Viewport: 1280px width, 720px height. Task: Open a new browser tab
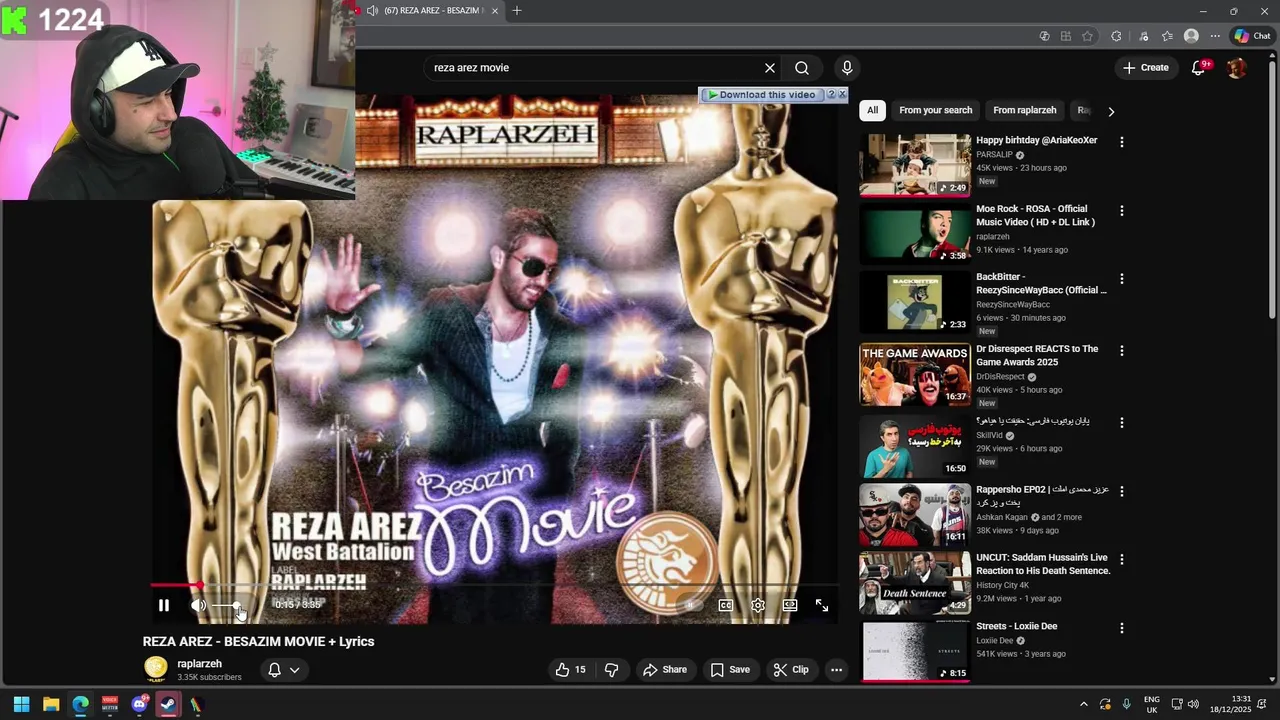click(517, 11)
